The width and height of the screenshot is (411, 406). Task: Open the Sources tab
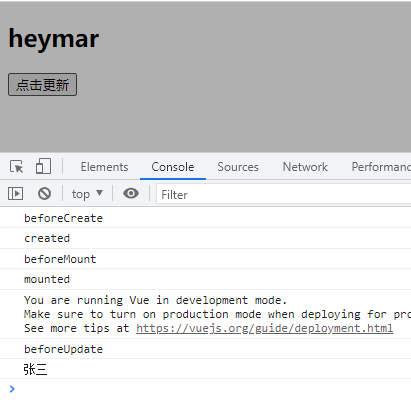click(238, 167)
